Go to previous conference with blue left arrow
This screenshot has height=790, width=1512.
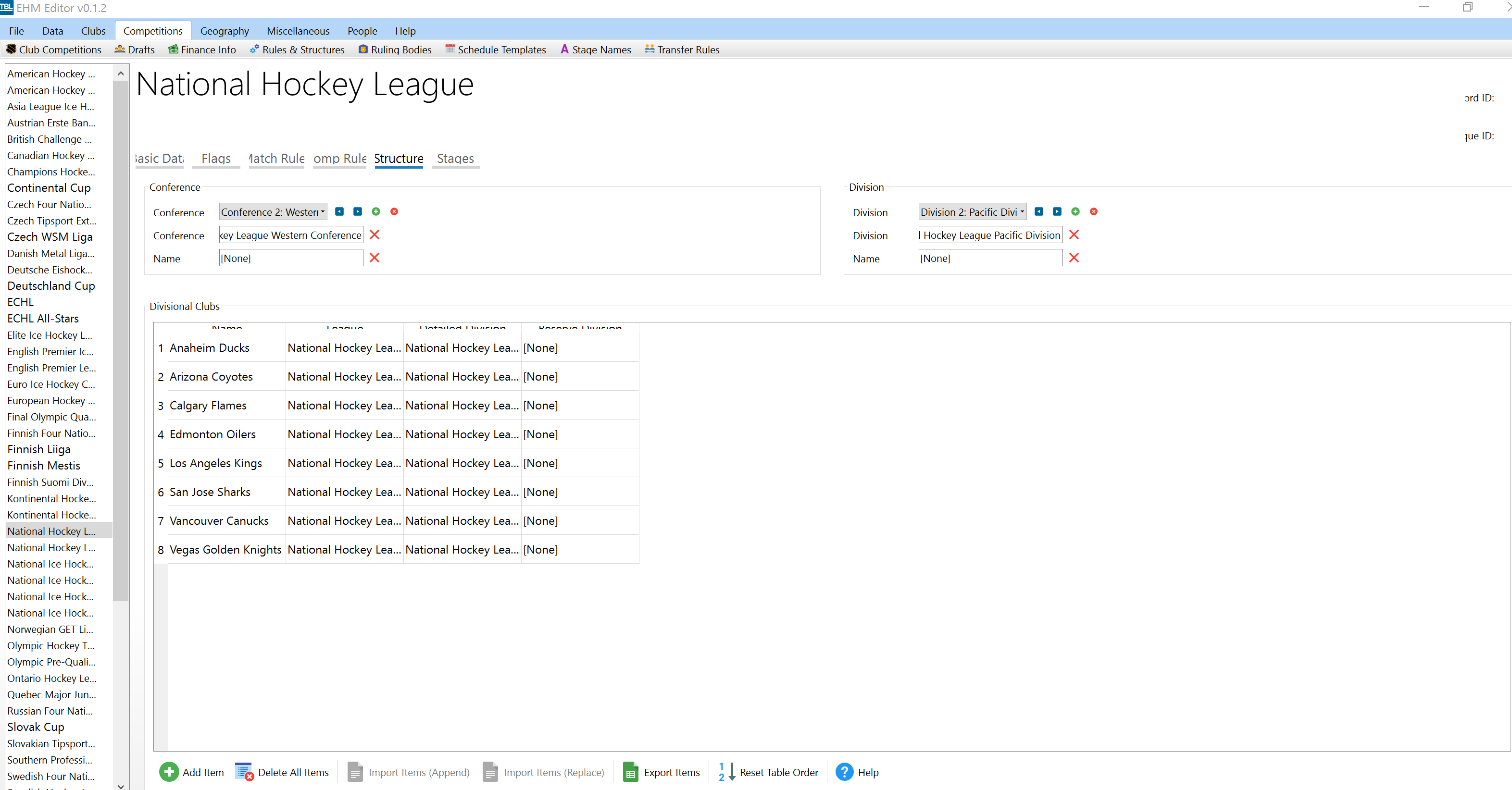coord(339,212)
